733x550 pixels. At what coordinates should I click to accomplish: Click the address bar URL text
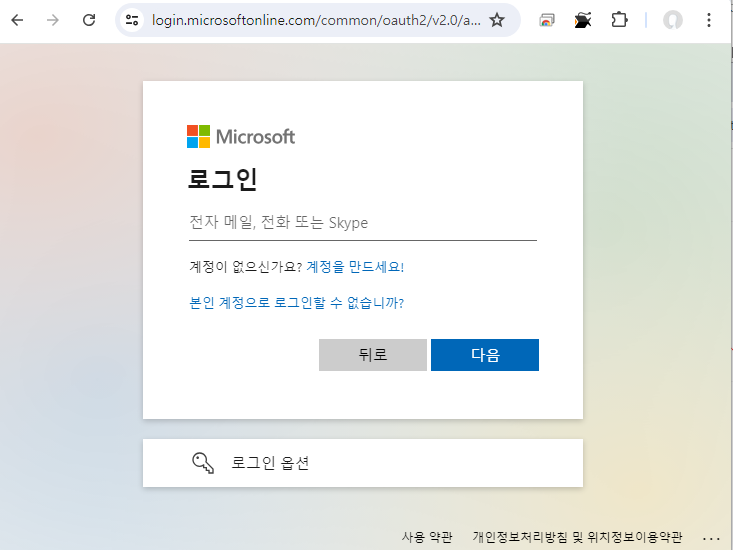(316, 20)
